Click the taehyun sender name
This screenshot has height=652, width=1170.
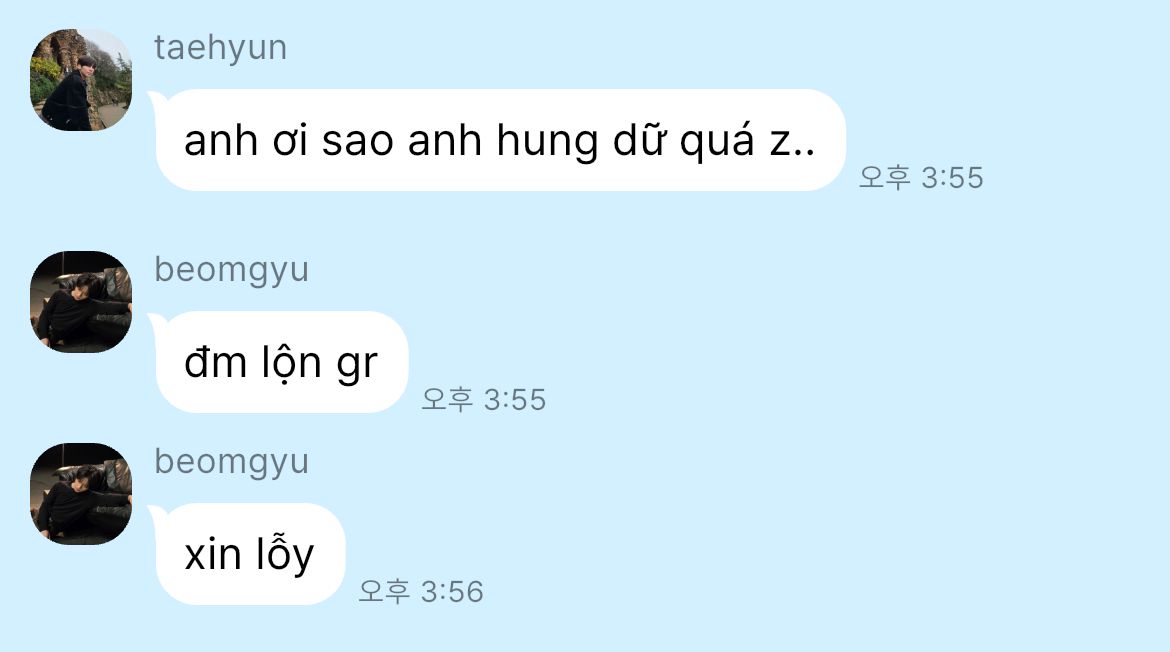[220, 48]
